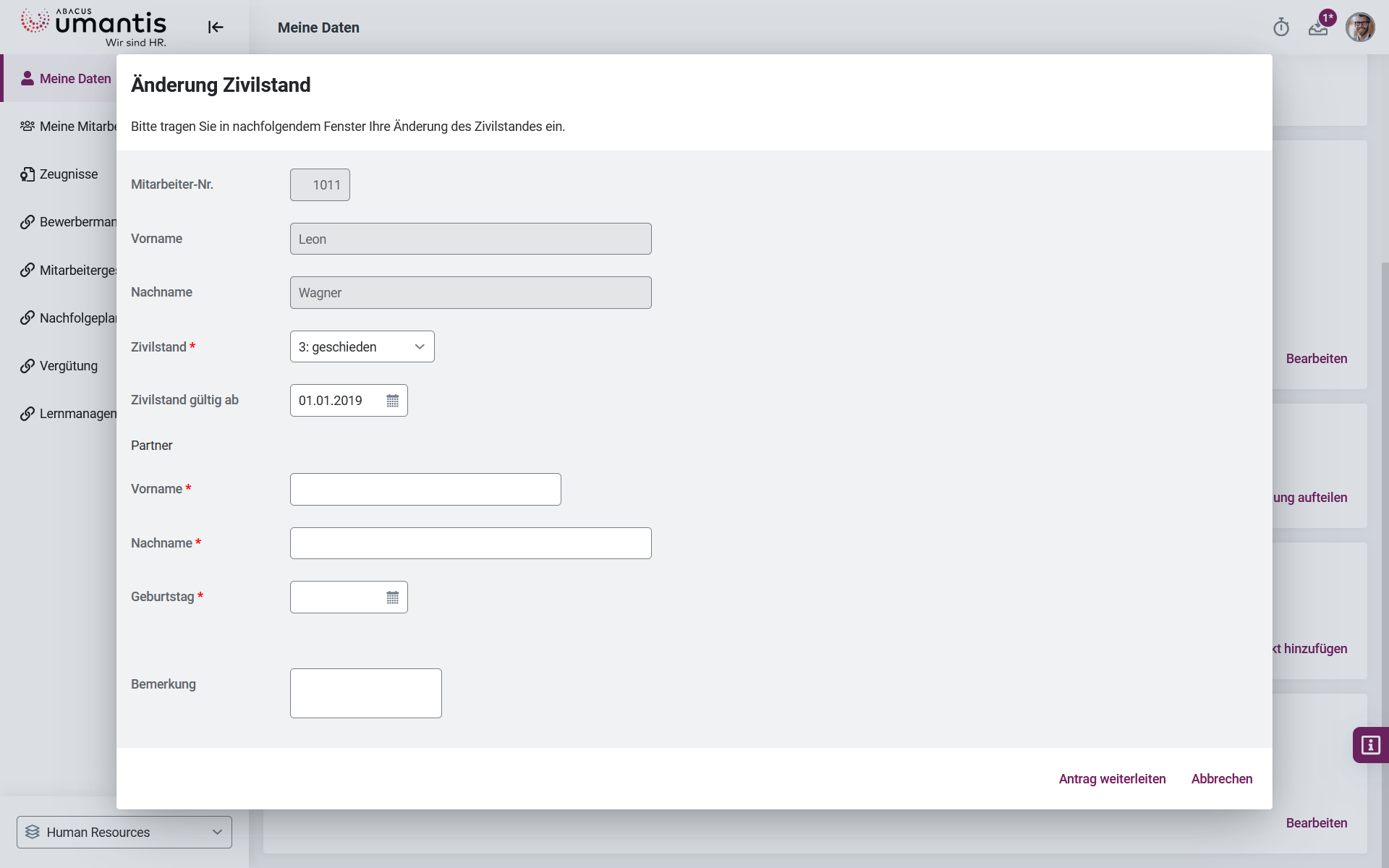
Task: Open the inbox notifications tray icon
Action: tap(1317, 28)
